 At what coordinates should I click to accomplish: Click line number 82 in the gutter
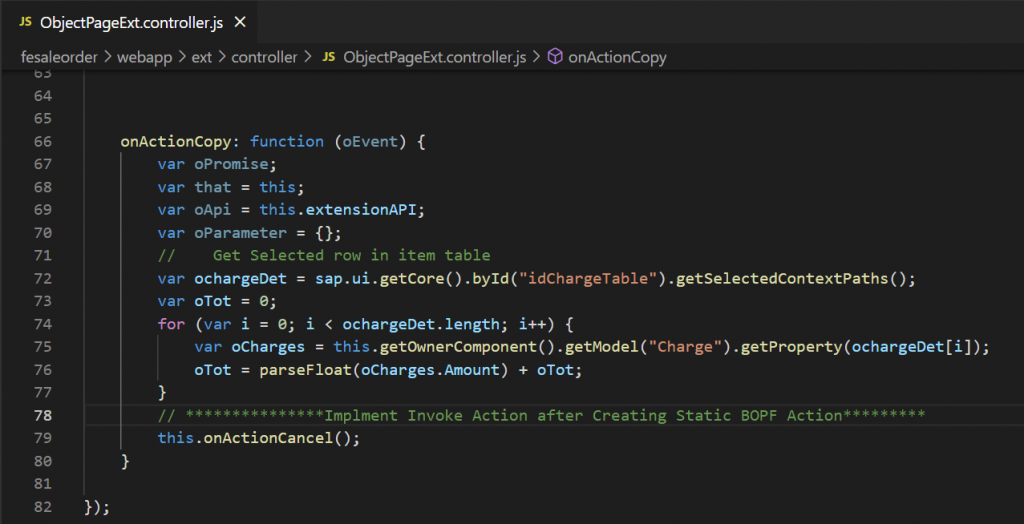coord(42,507)
